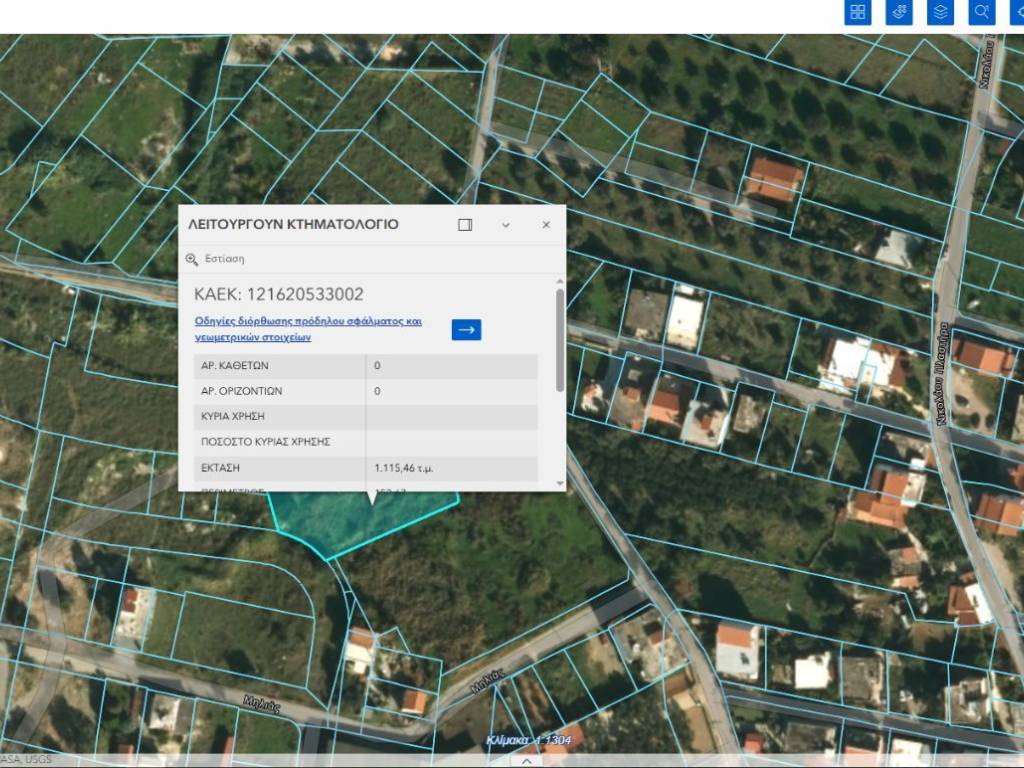Open the map legend tool in toolbar
Viewport: 1024px width, 768px height.
click(899, 12)
